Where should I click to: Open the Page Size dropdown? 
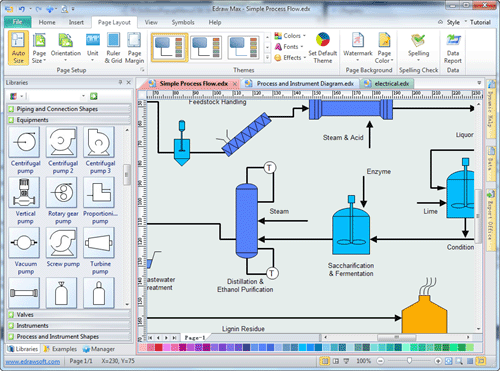point(39,48)
